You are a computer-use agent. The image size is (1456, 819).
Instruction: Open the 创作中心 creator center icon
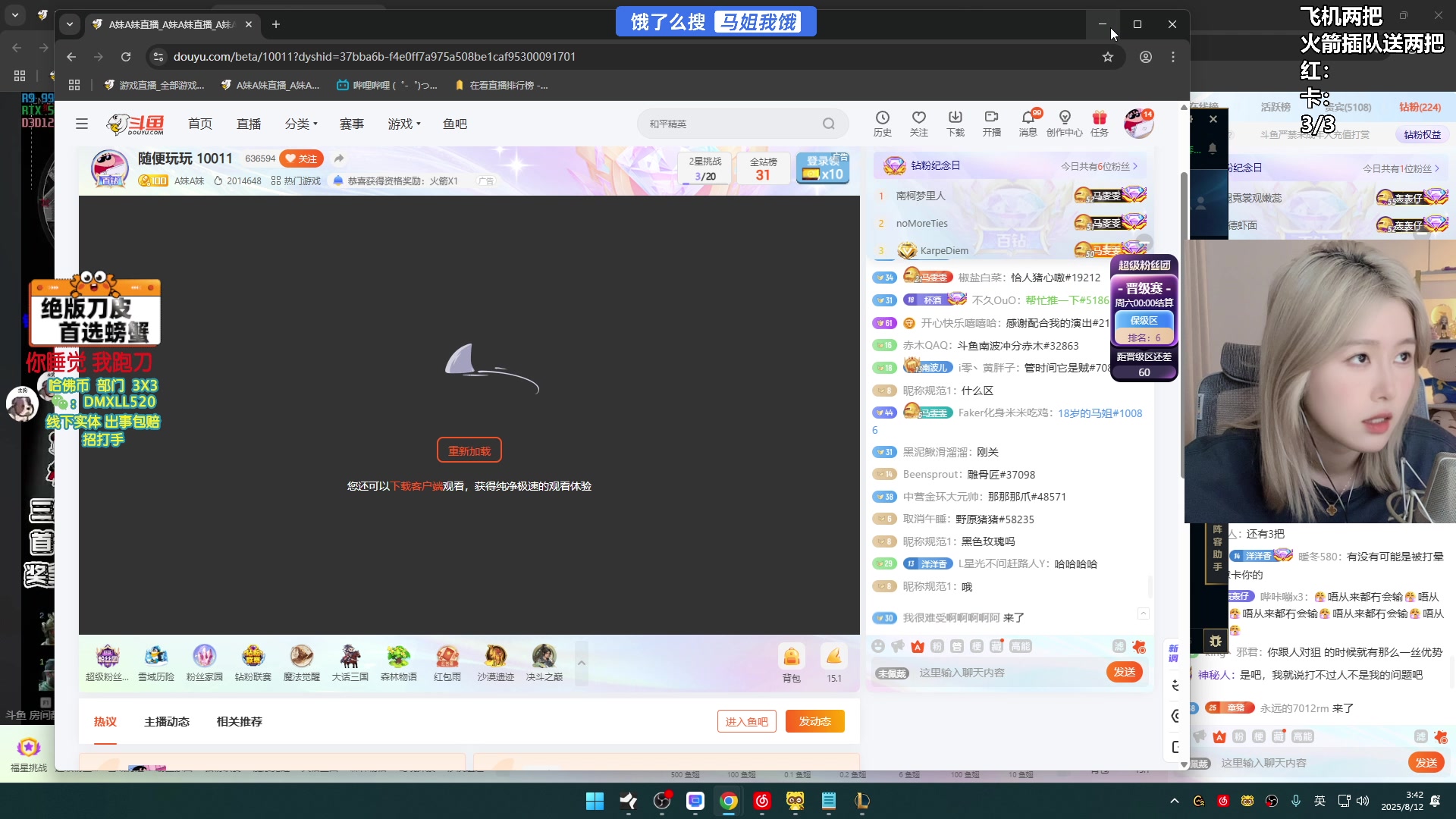tap(1065, 124)
